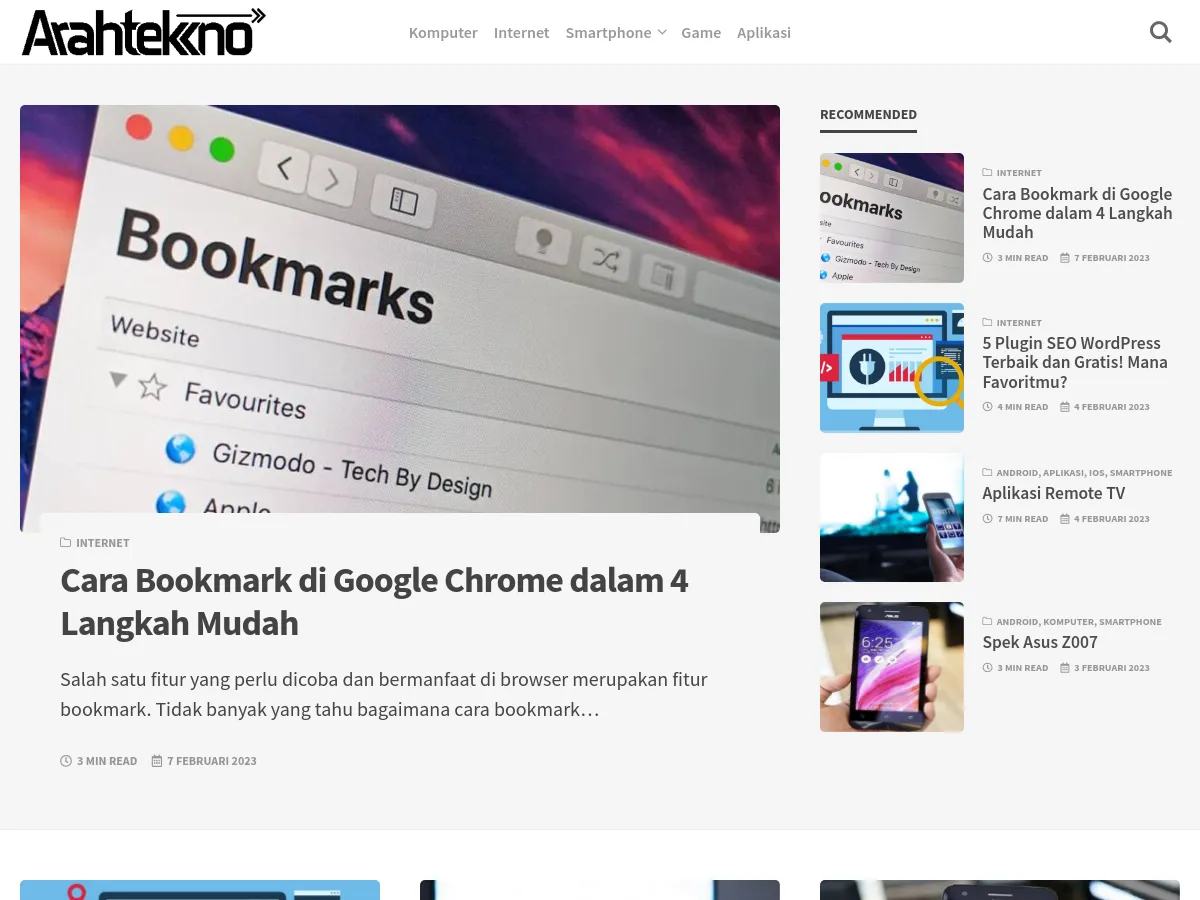Click the Bookmarks thumbnail in Recommended sidebar

891,218
